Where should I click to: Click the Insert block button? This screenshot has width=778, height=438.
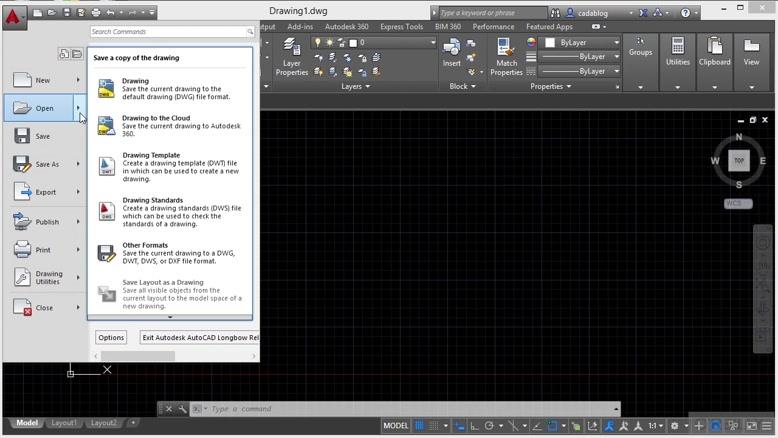coord(452,53)
